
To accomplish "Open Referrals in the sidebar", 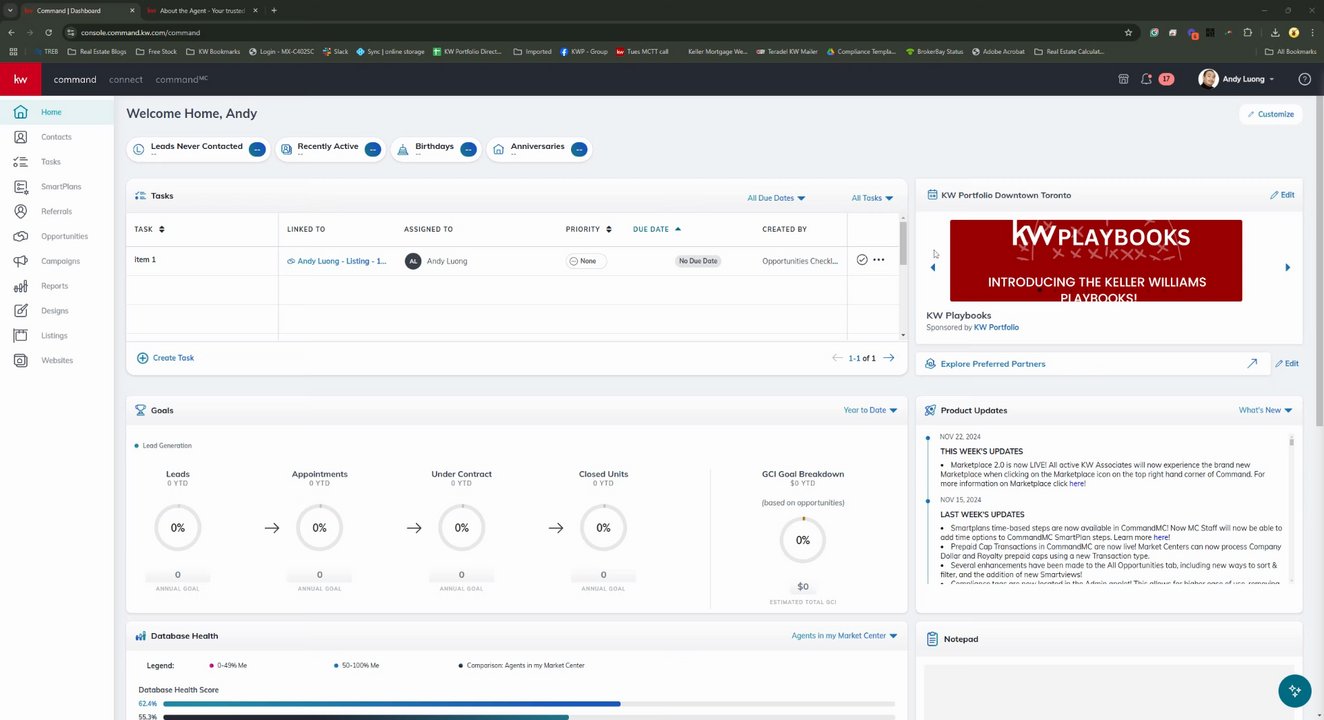I will pos(56,212).
